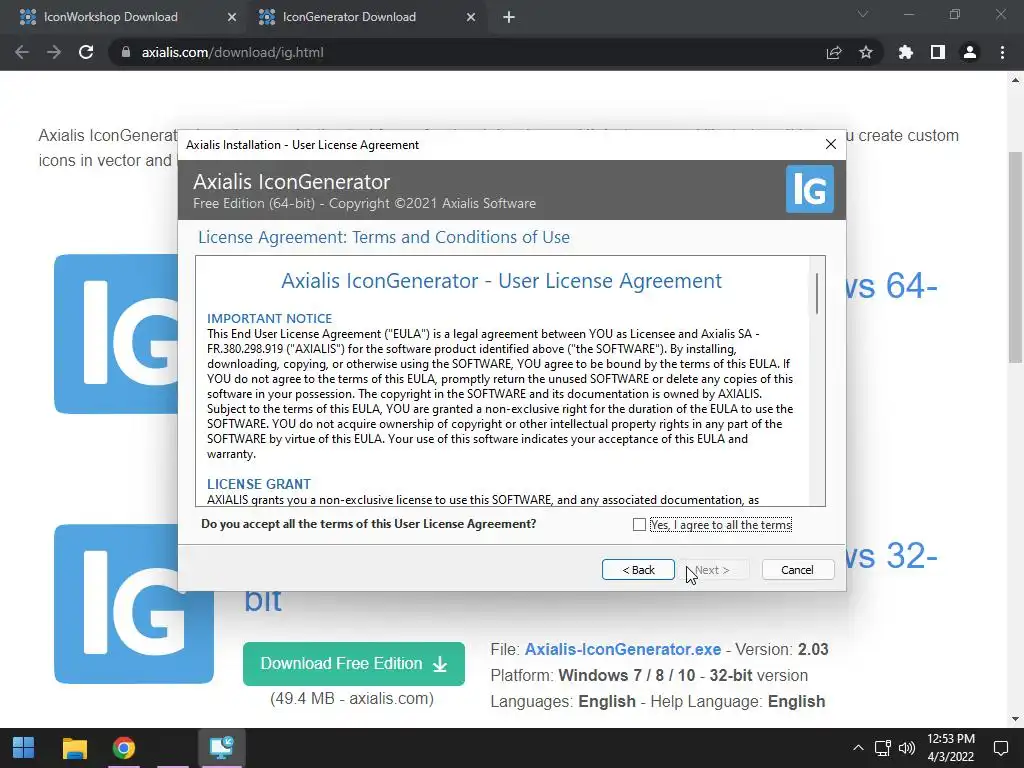View site security lock info
Screen dimensions: 1024x768
pos(125,52)
